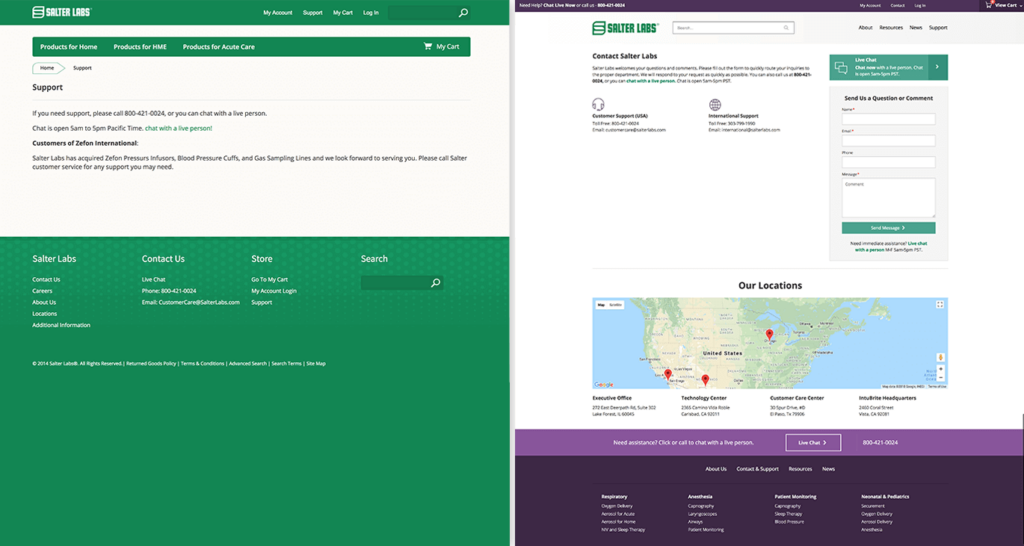1024x546 pixels.
Task: Open Contact & Support in dark footer
Action: 758,469
